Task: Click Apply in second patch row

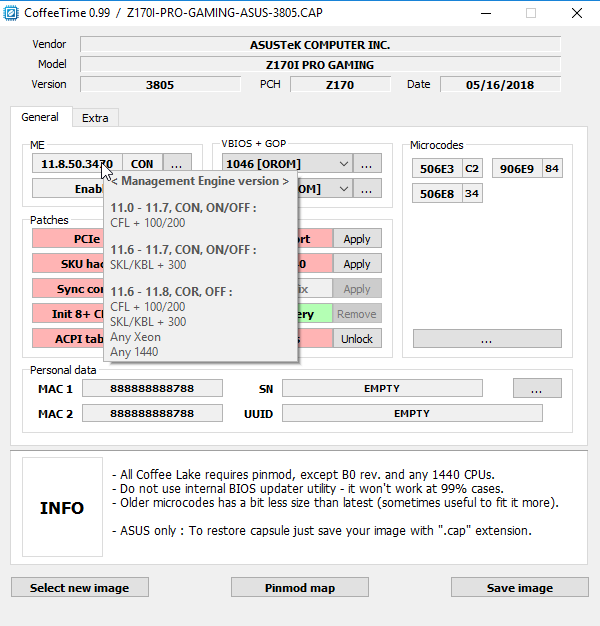Action: click(357, 264)
